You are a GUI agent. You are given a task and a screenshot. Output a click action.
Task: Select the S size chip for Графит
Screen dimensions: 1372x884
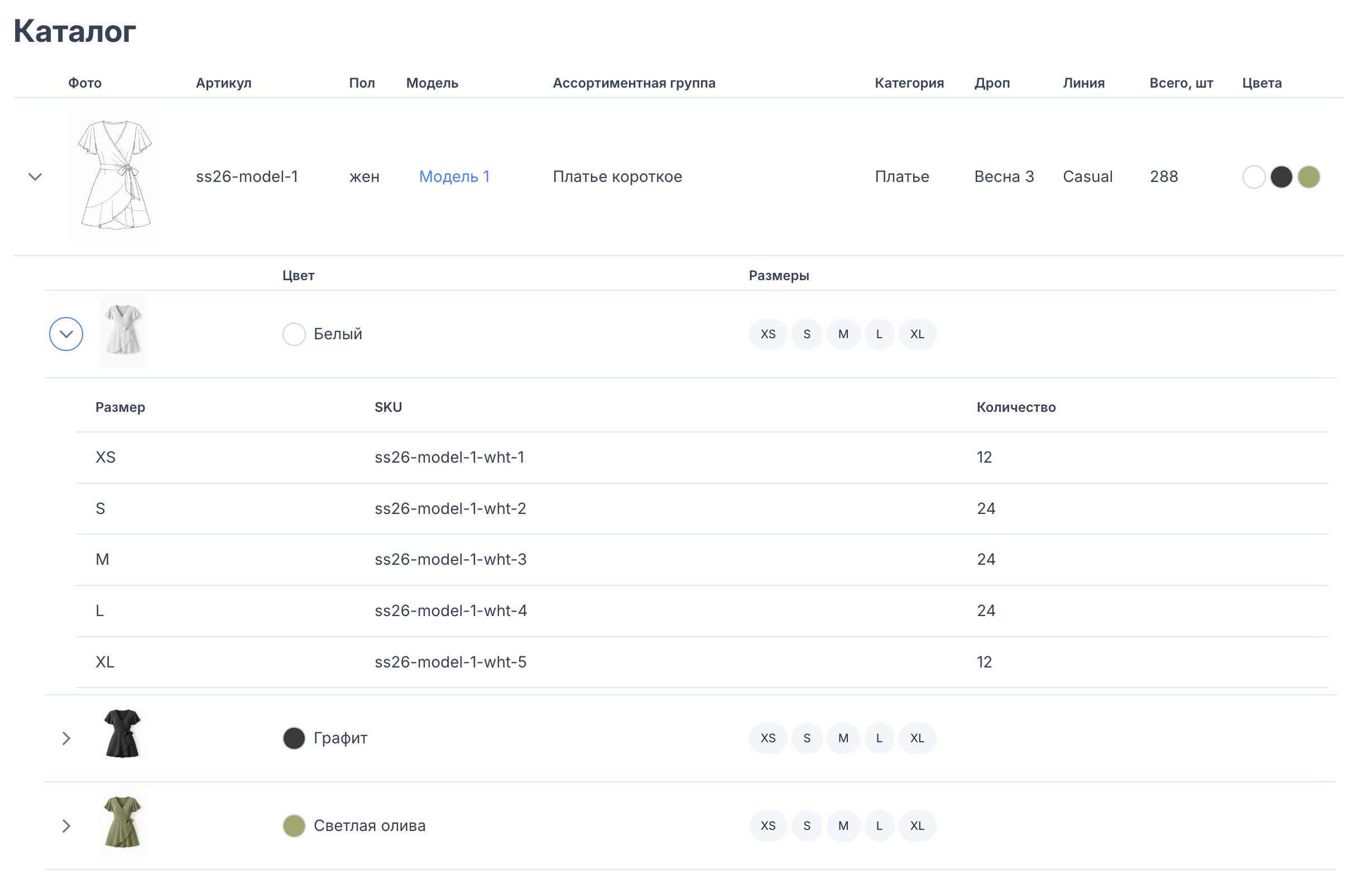(x=807, y=738)
